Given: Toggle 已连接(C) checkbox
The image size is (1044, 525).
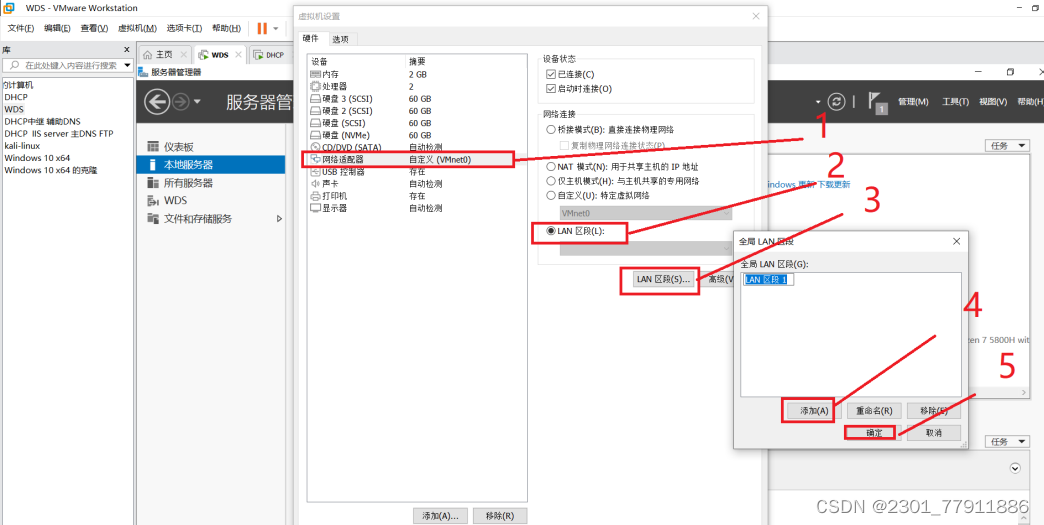Looking at the screenshot, I should point(550,74).
